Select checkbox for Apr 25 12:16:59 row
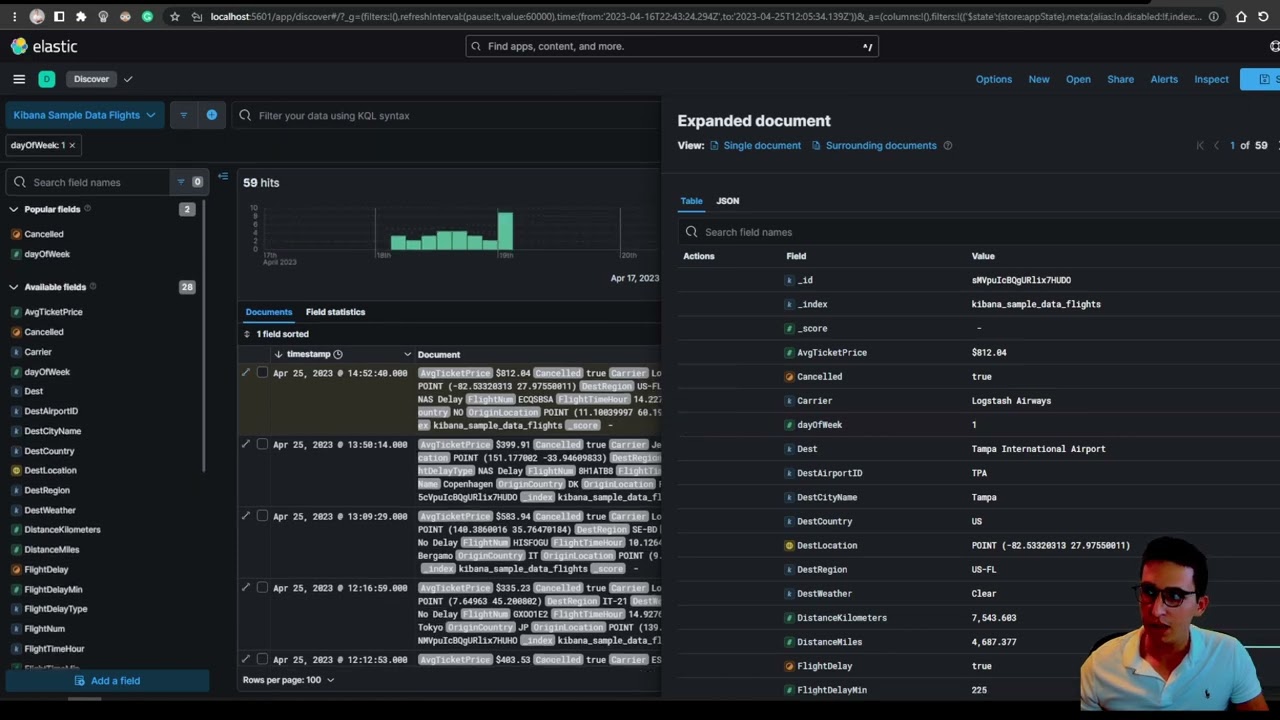Viewport: 1280px width, 720px height. click(x=262, y=588)
